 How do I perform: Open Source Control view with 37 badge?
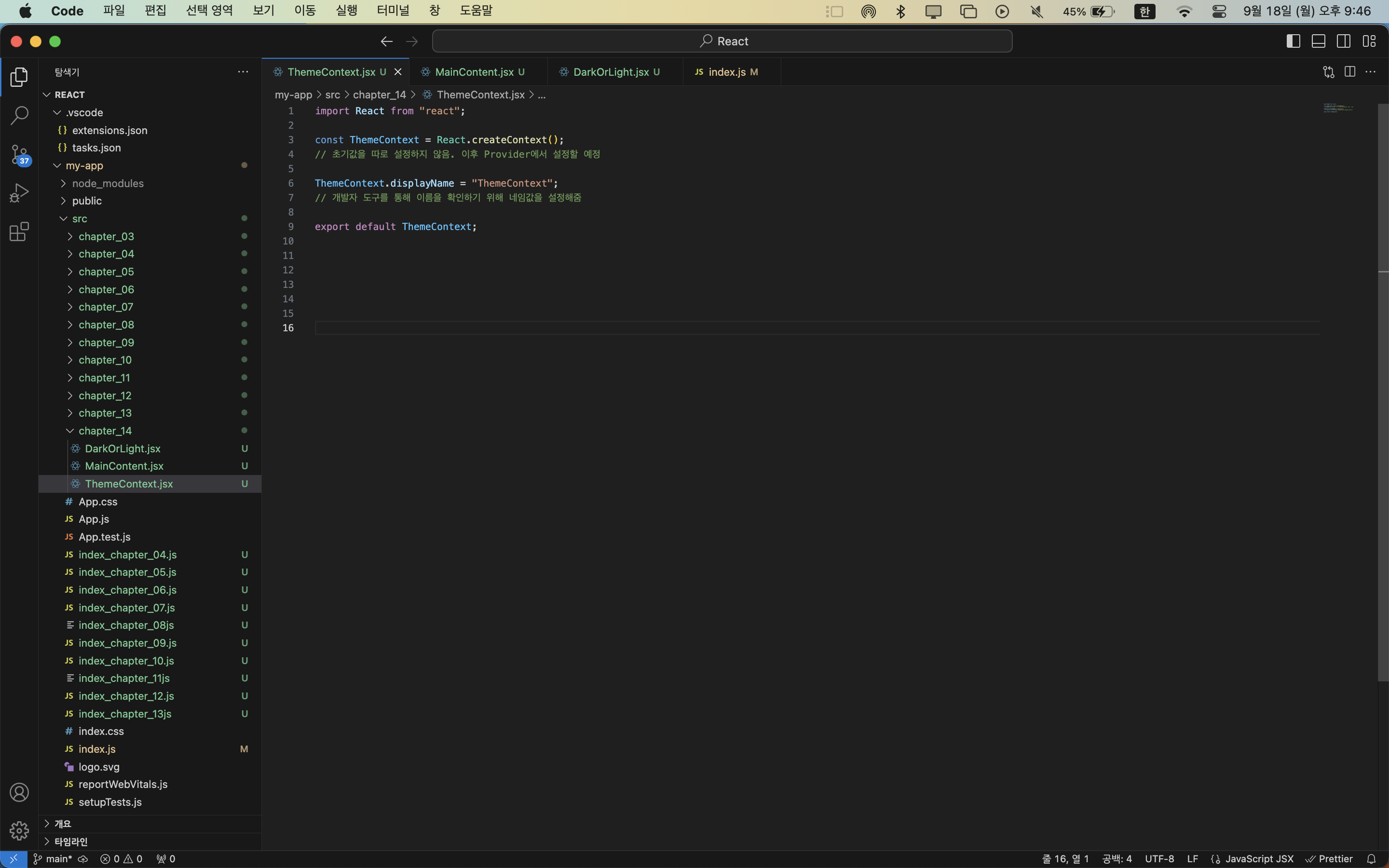coord(19,154)
